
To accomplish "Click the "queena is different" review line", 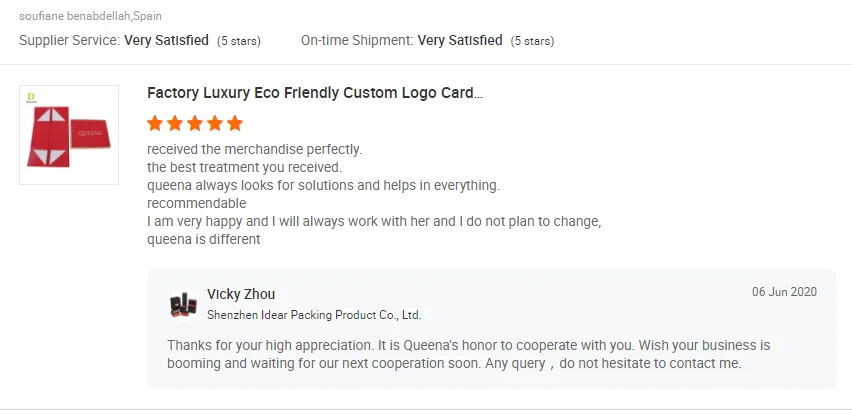I will [x=203, y=239].
